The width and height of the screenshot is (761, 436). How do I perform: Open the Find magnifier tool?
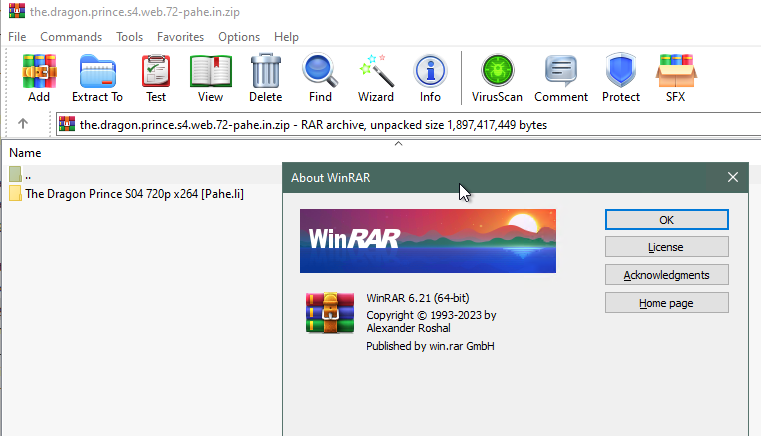[x=320, y=78]
